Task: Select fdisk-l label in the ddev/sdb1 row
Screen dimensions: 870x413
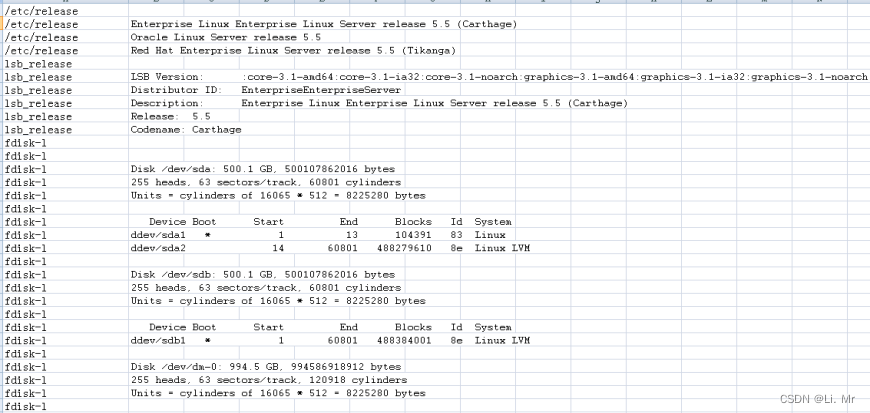Action: (x=26, y=340)
